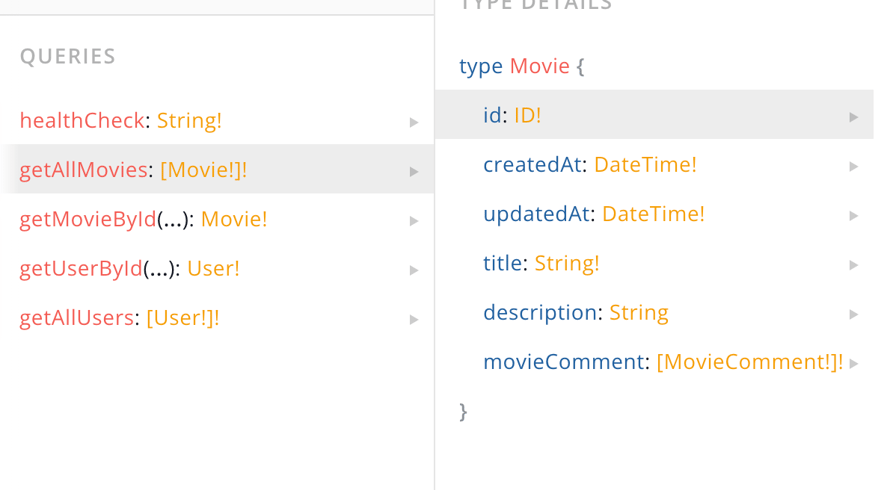884x490 pixels.
Task: Click the arrow beside movieComment field
Action: pyautogui.click(x=854, y=364)
